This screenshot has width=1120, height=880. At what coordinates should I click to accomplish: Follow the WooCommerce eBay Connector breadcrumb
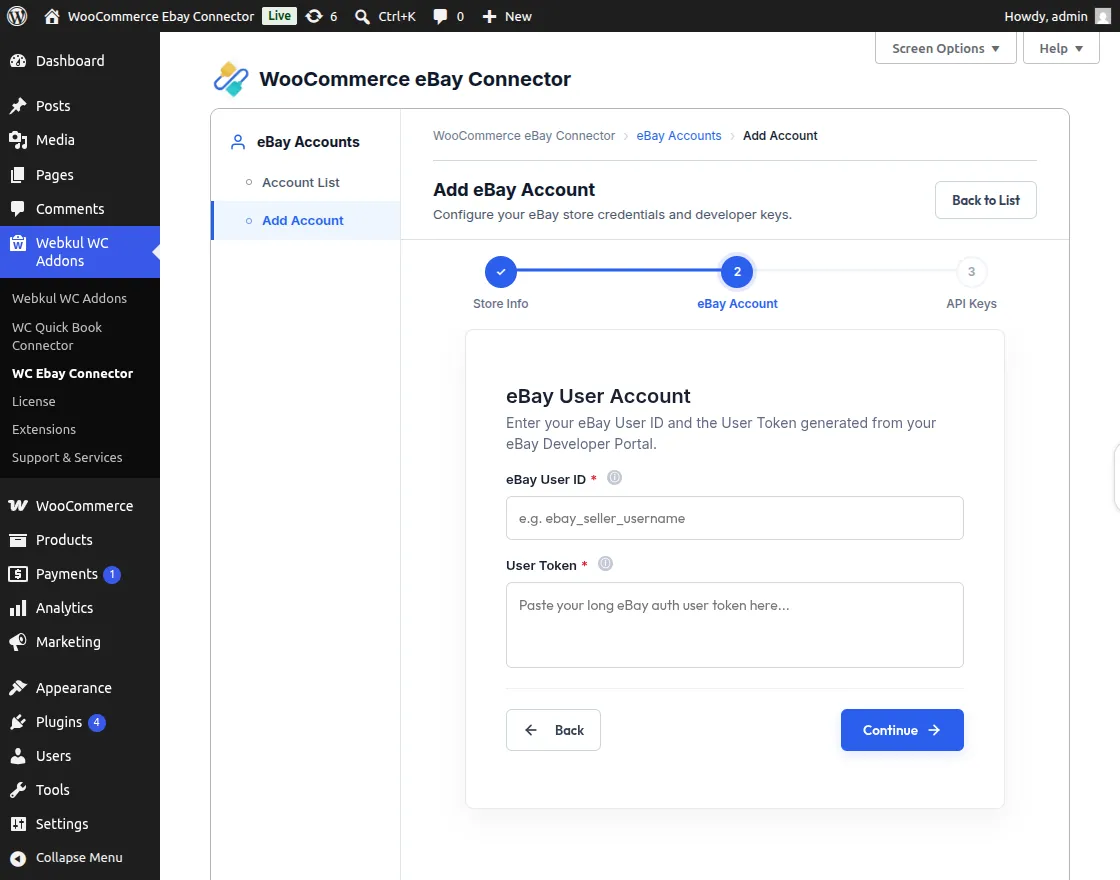click(524, 136)
